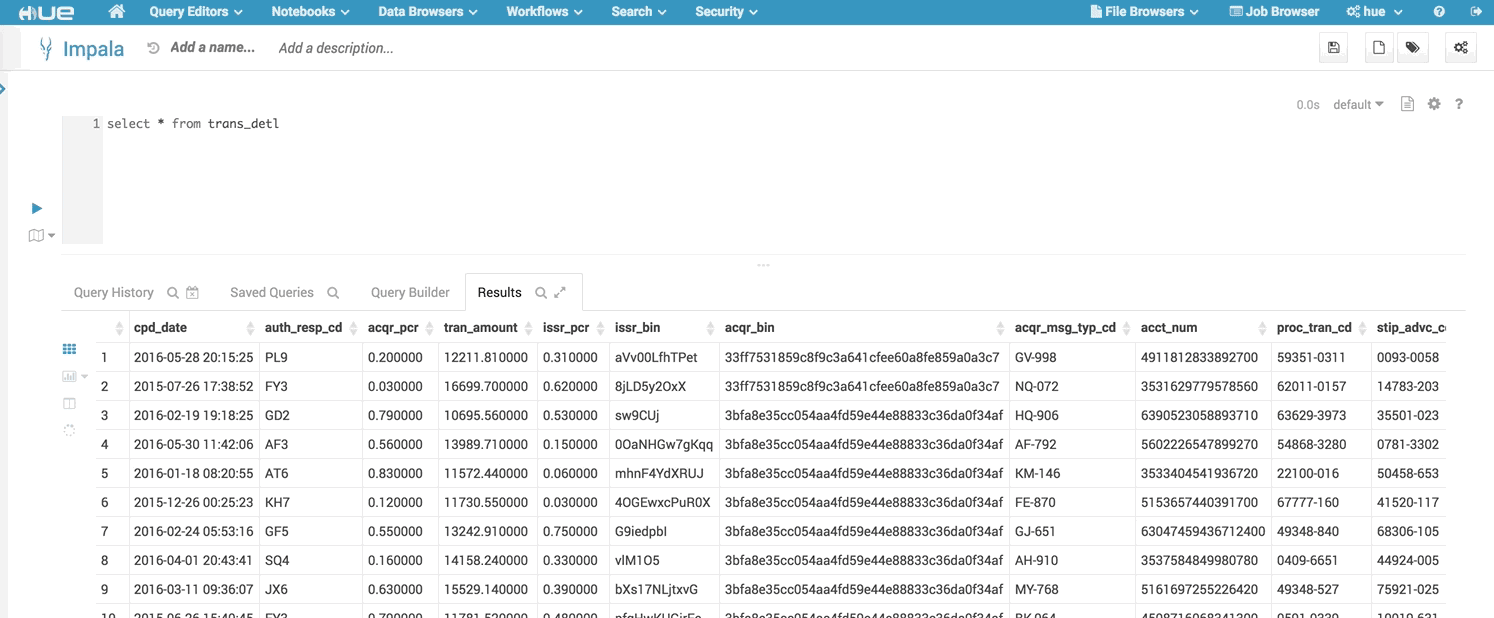Open the Query Editors dropdown menu

click(x=195, y=12)
